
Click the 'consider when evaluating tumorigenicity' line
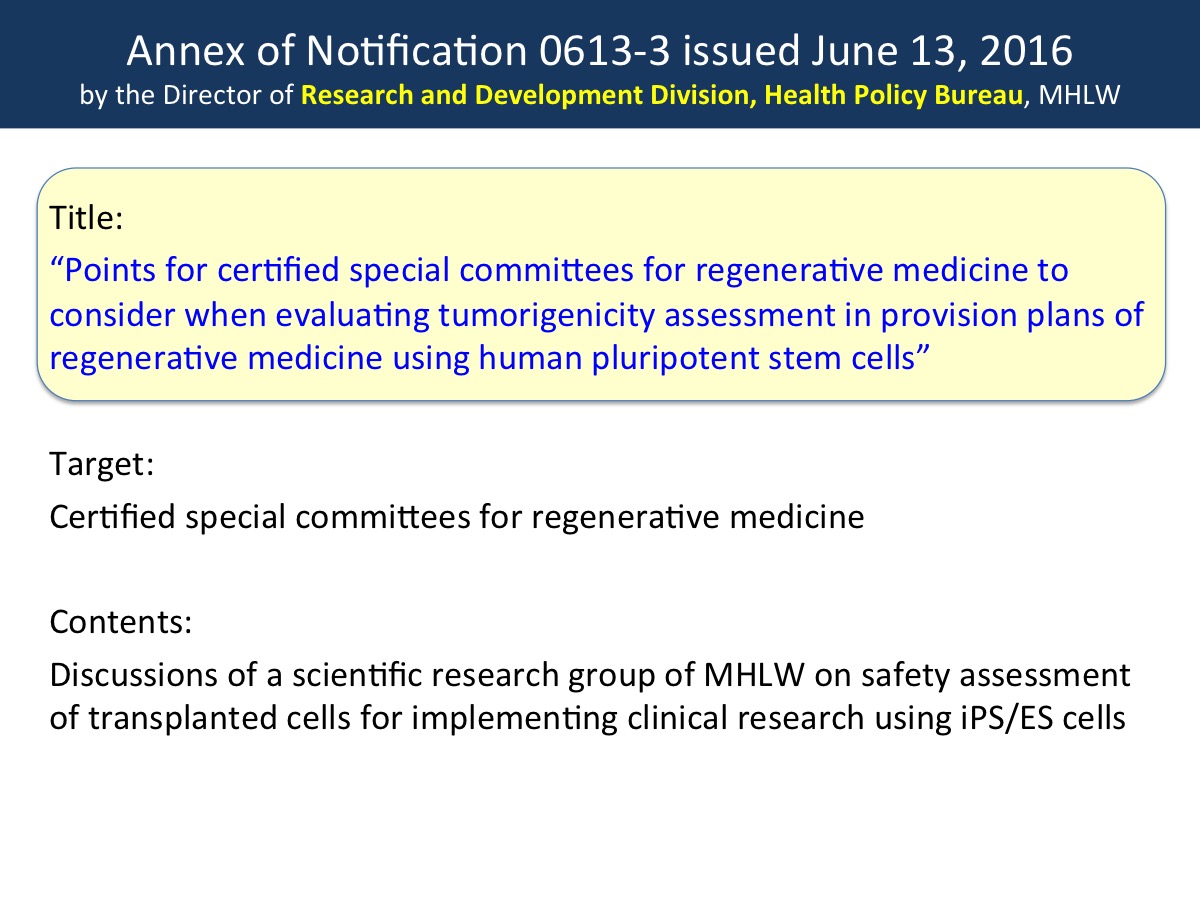coord(597,314)
